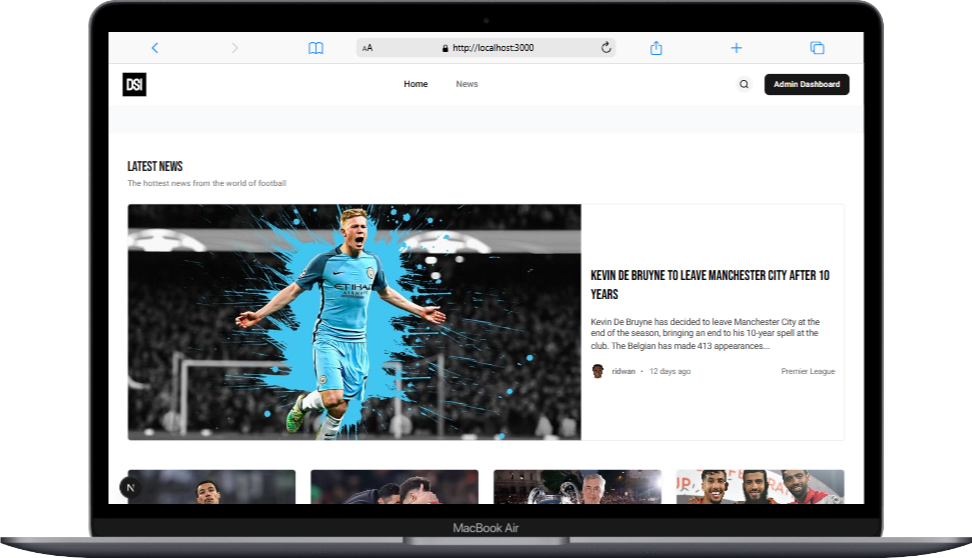
Task: Click the DSI site logo
Action: click(135, 84)
